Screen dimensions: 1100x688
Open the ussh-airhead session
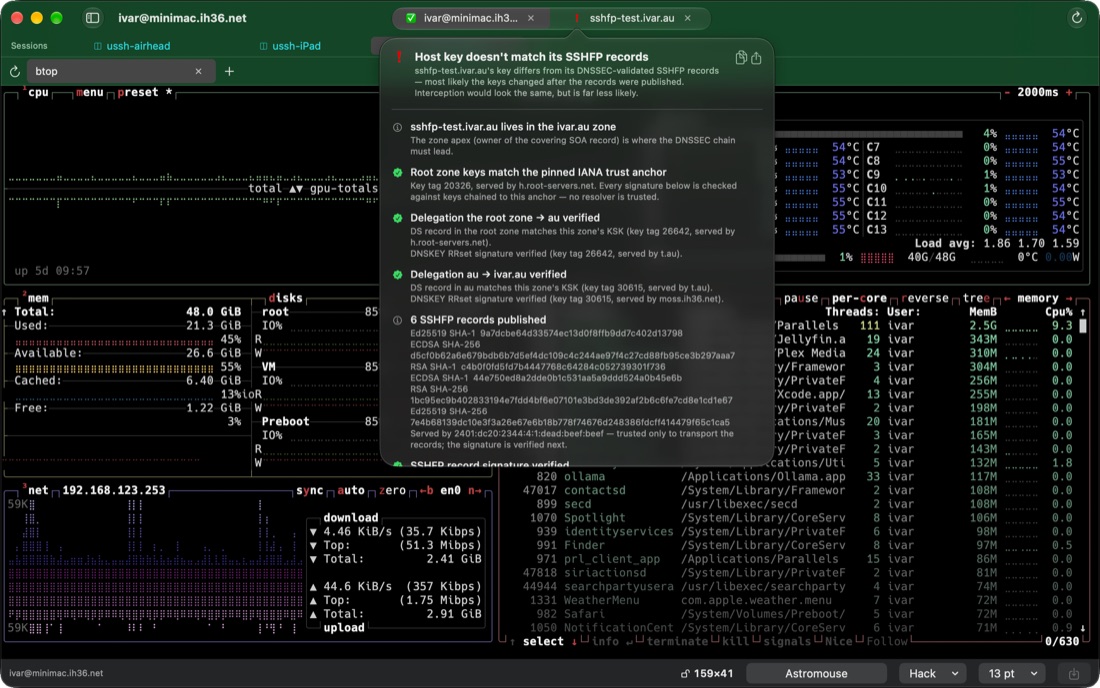(132, 46)
